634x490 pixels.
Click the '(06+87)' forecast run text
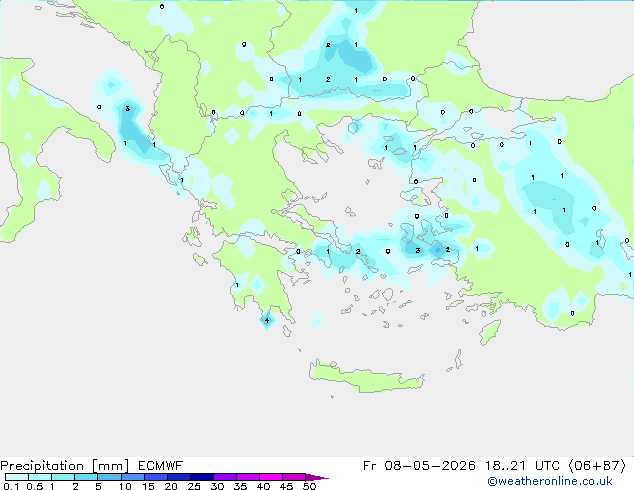(598, 466)
